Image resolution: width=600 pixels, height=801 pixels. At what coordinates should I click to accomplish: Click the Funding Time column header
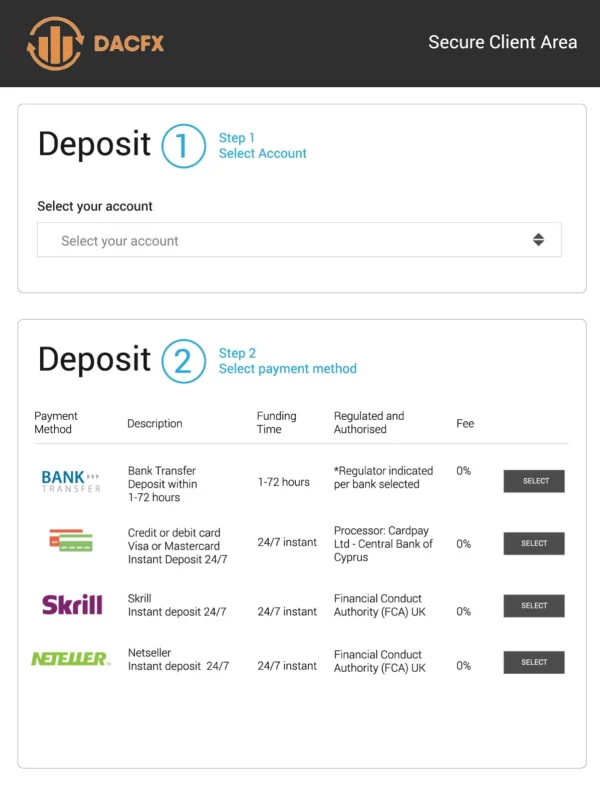pos(276,422)
